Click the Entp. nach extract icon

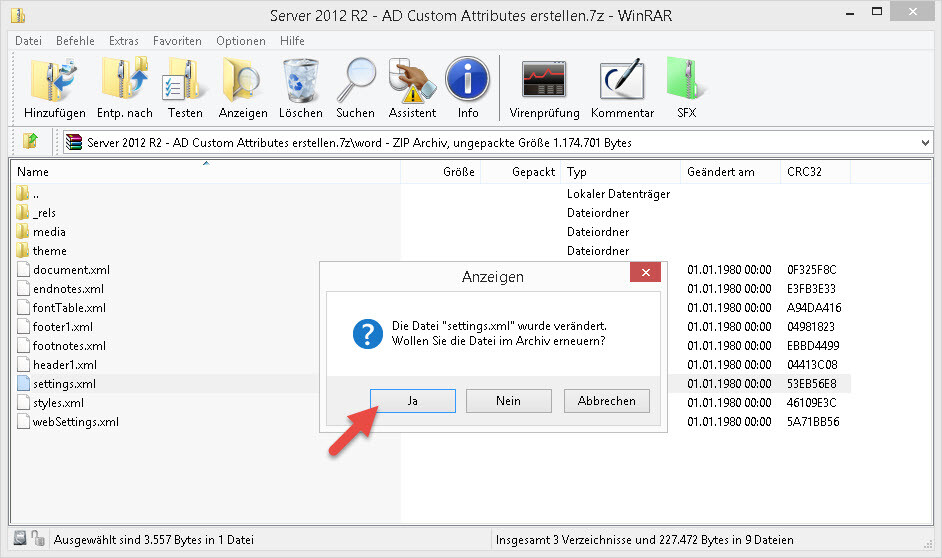[125, 87]
